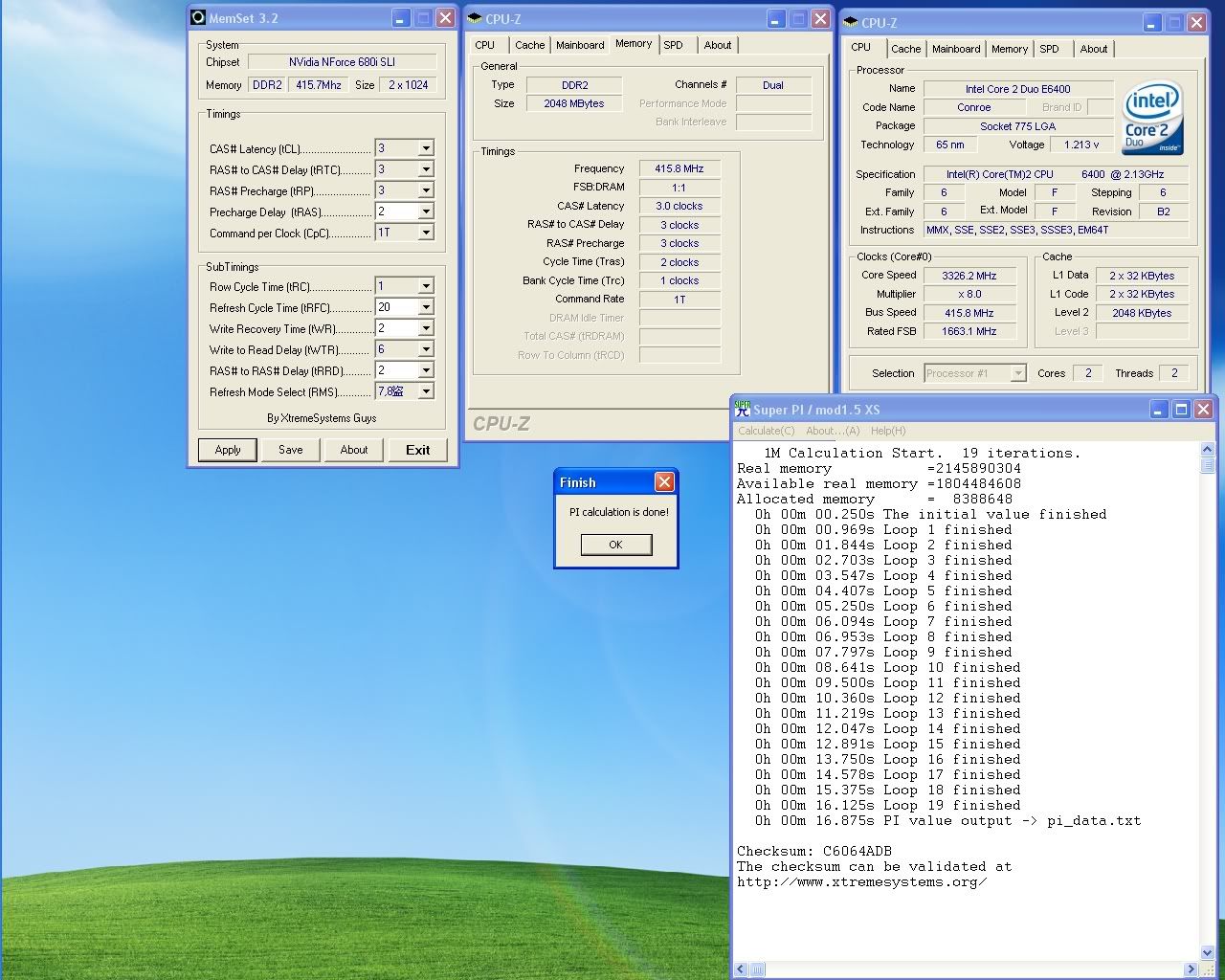The height and width of the screenshot is (980, 1225).
Task: Click the Core Speed value 3326.2 MHz
Action: pos(970,276)
